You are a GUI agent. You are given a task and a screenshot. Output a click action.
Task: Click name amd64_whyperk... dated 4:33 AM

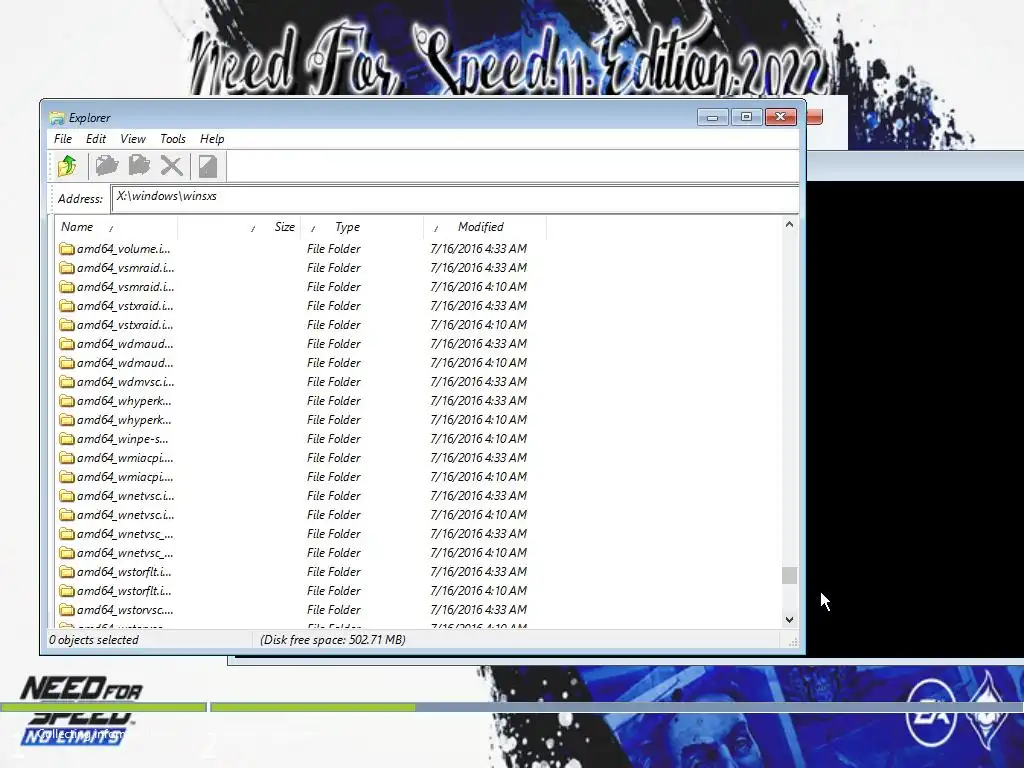pos(124,401)
